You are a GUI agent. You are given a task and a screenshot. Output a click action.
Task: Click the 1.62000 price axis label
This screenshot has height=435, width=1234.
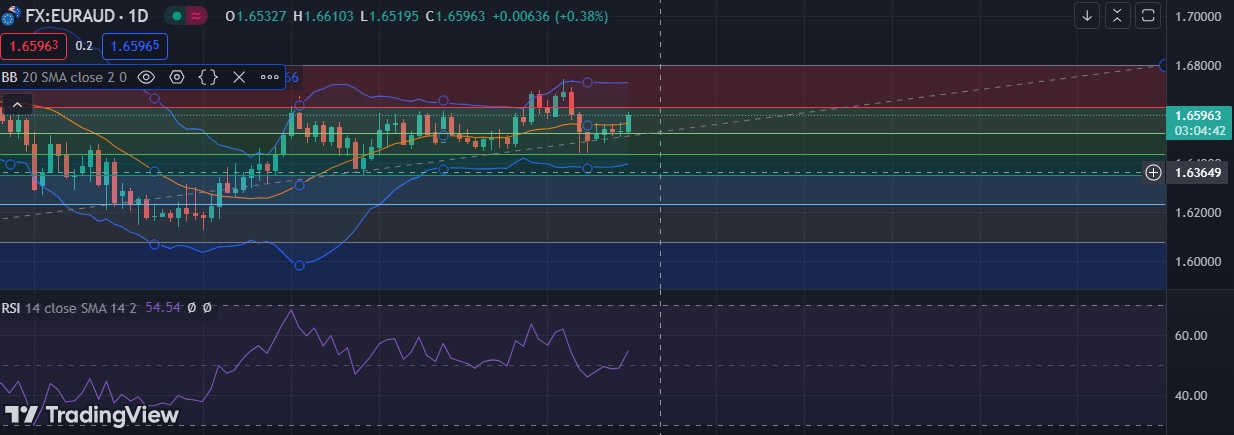[1199, 213]
